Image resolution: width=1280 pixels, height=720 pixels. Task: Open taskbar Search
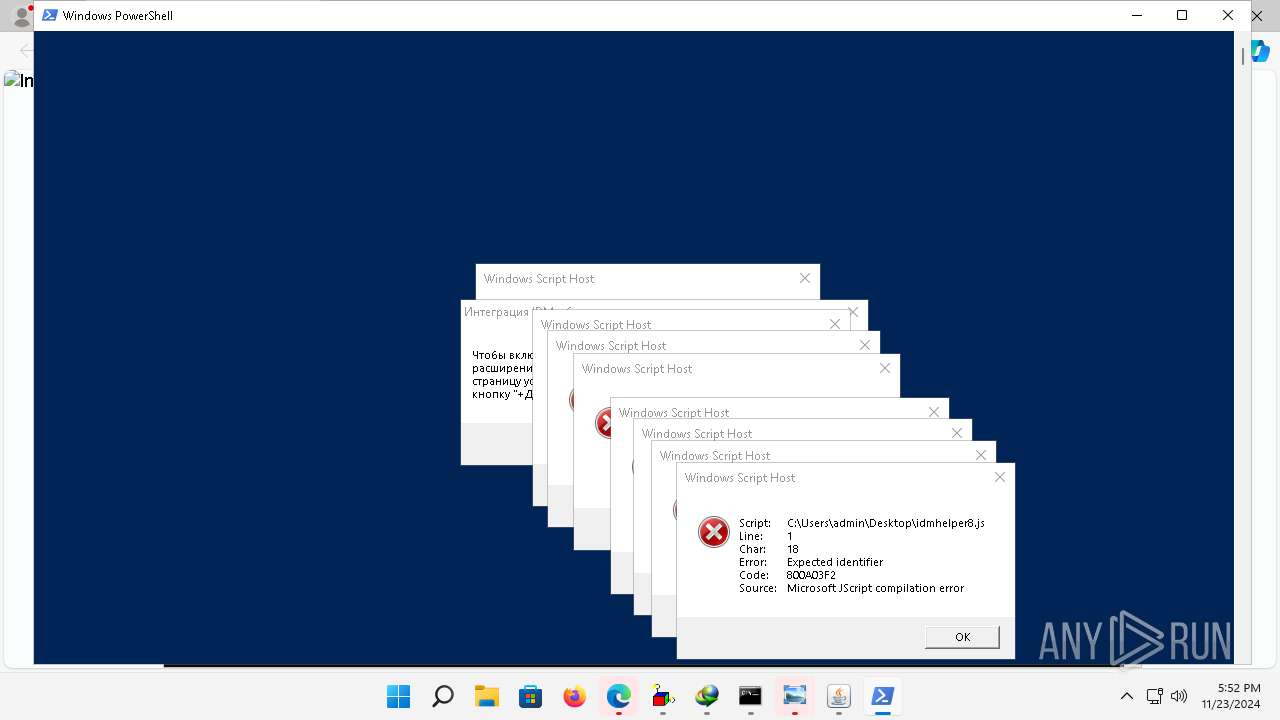coord(442,696)
